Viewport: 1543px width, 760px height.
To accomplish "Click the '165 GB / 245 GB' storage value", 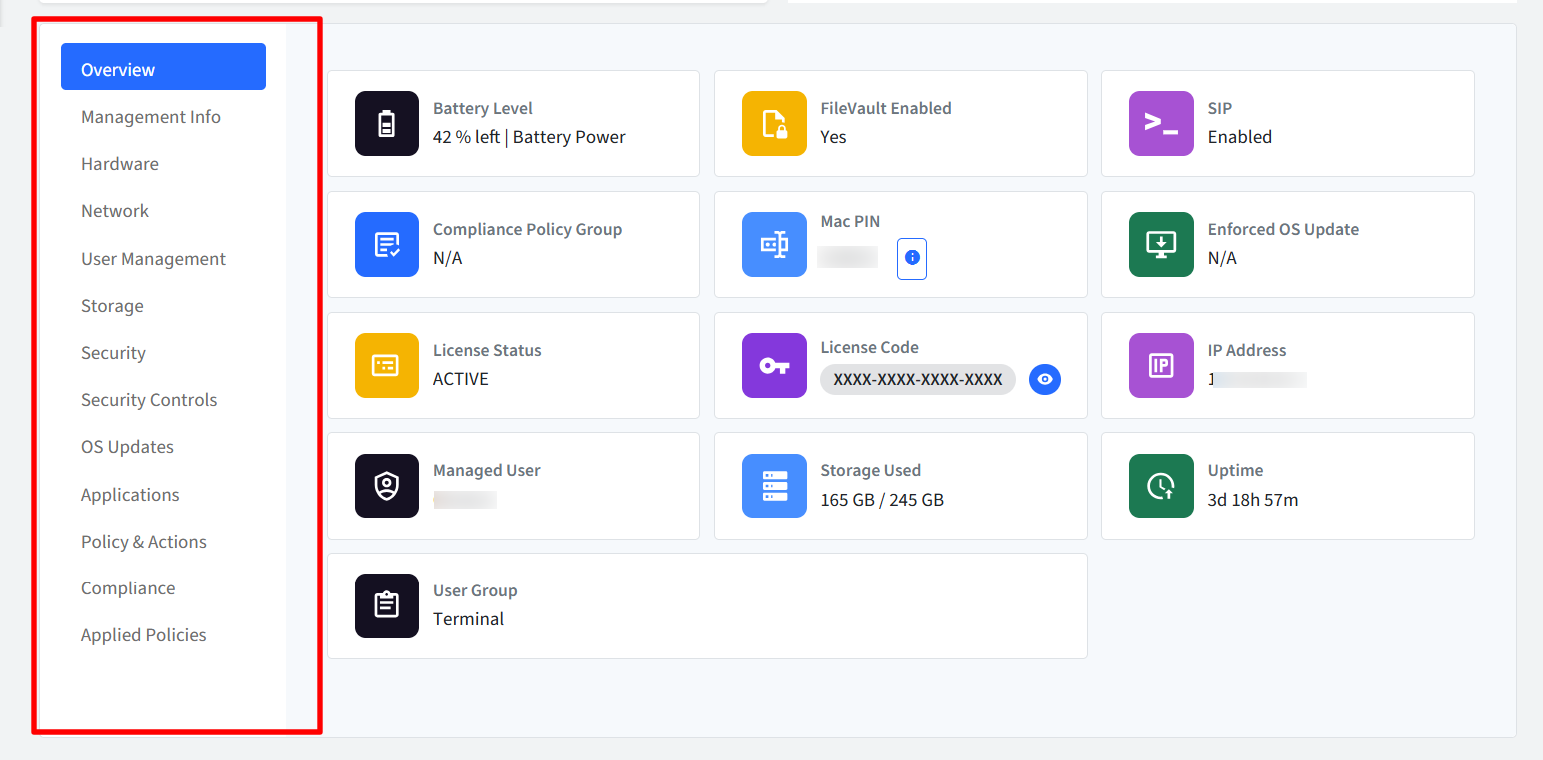I will click(x=882, y=499).
